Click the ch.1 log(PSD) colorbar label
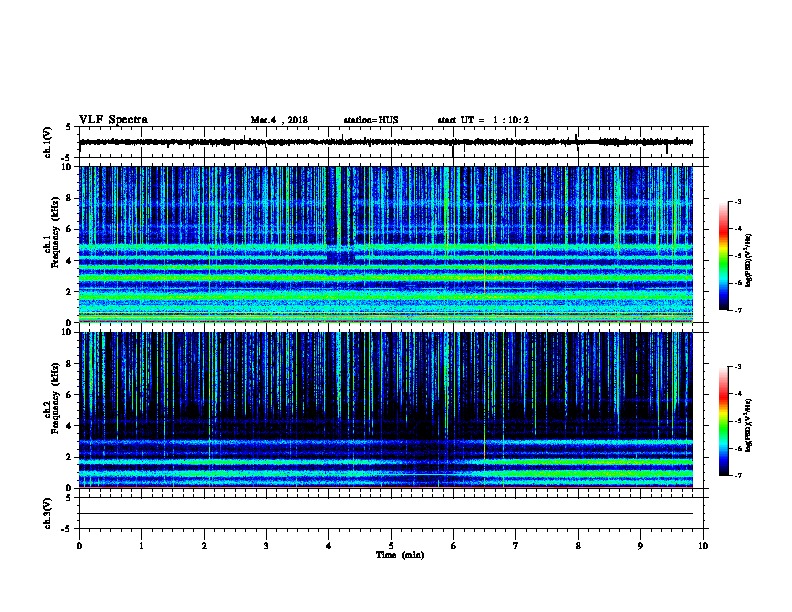This screenshot has width=792, height=612. pyautogui.click(x=749, y=260)
